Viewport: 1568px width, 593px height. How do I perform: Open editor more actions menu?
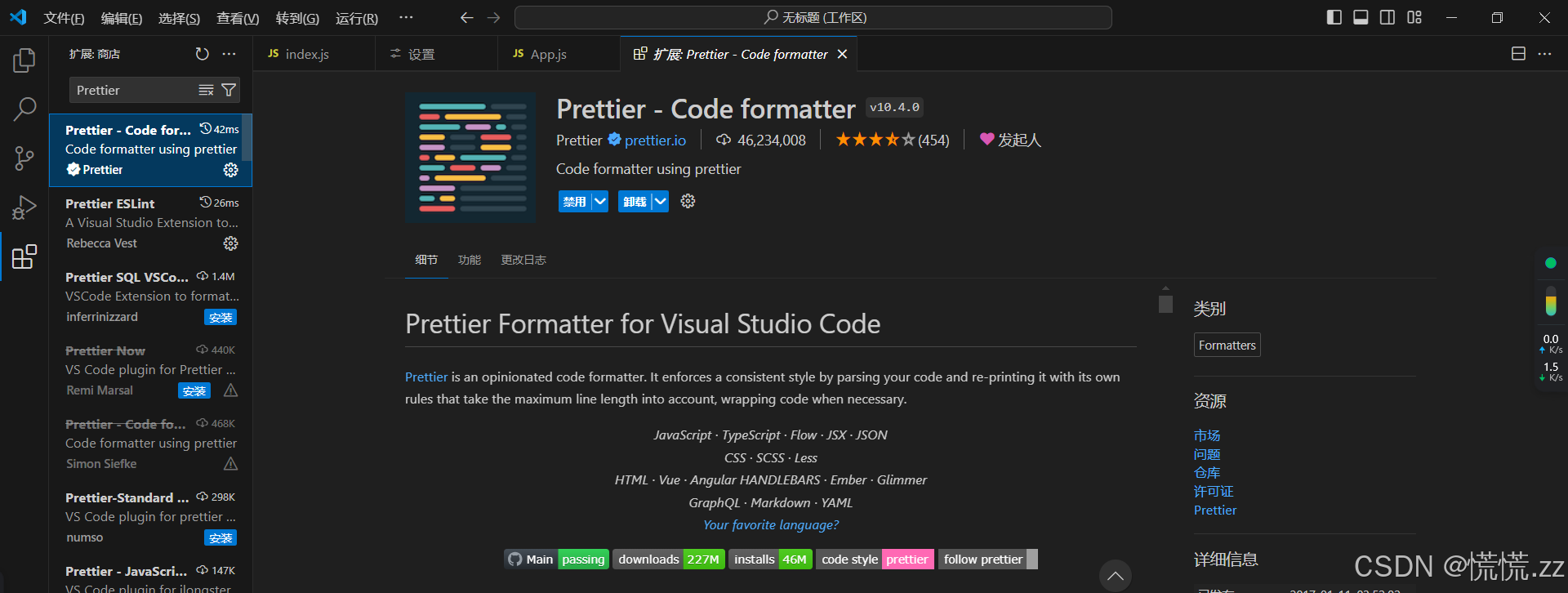click(x=1544, y=54)
